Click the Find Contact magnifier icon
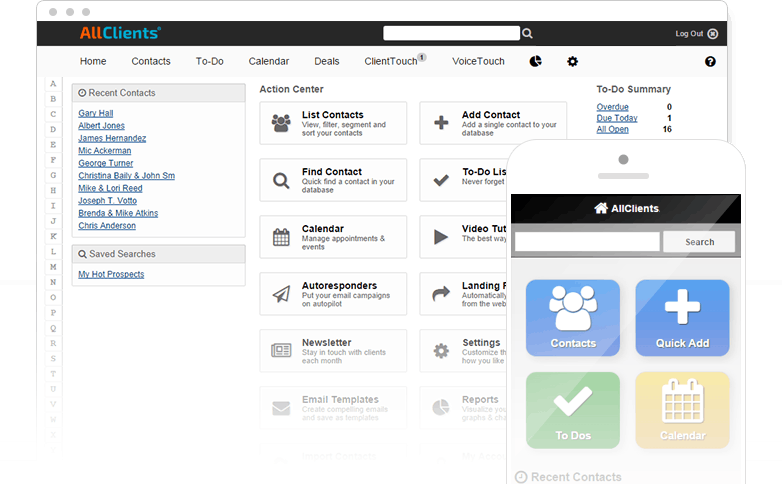782x484 pixels. (x=281, y=180)
